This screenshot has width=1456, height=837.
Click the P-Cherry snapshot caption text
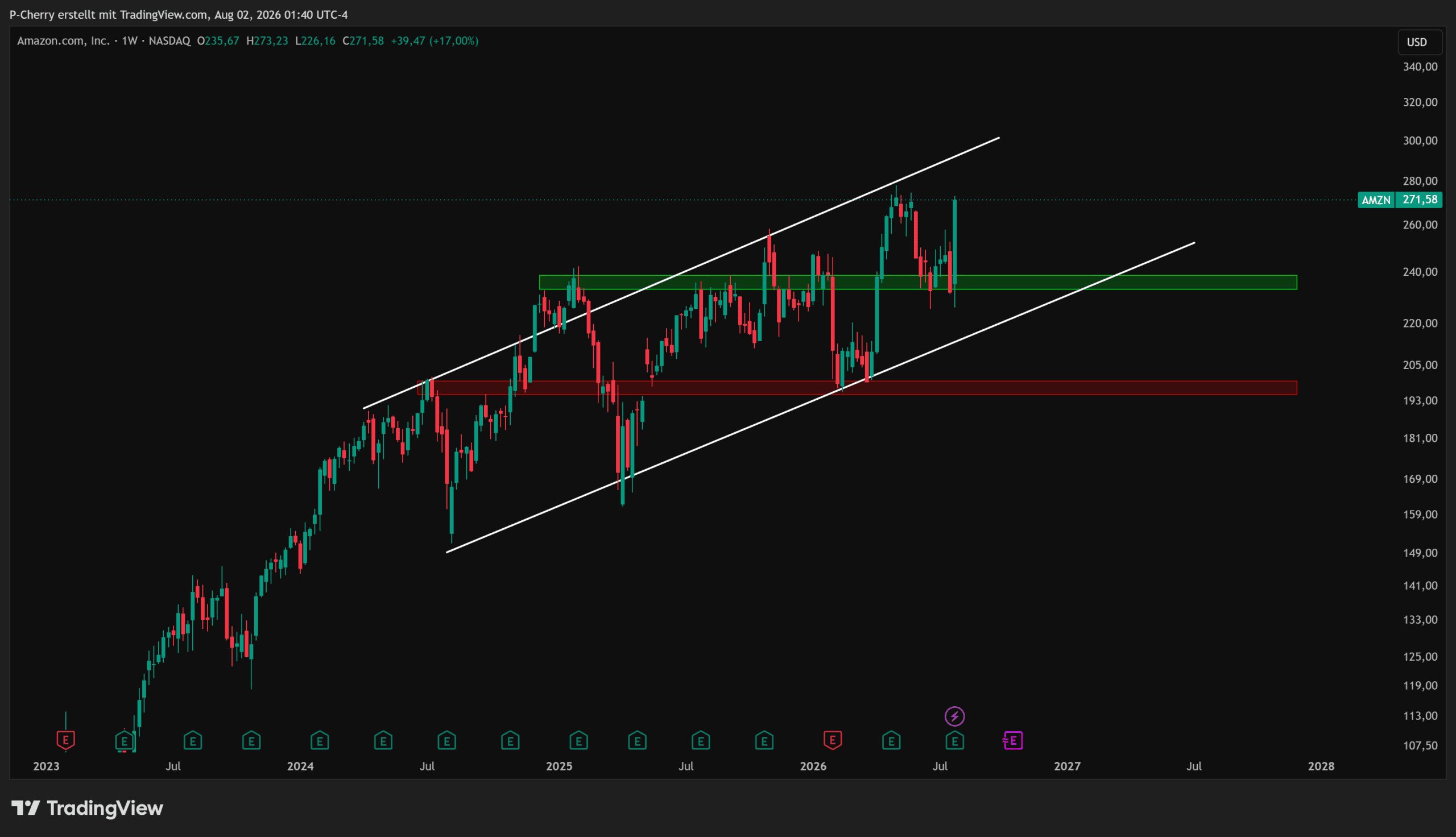click(x=179, y=14)
